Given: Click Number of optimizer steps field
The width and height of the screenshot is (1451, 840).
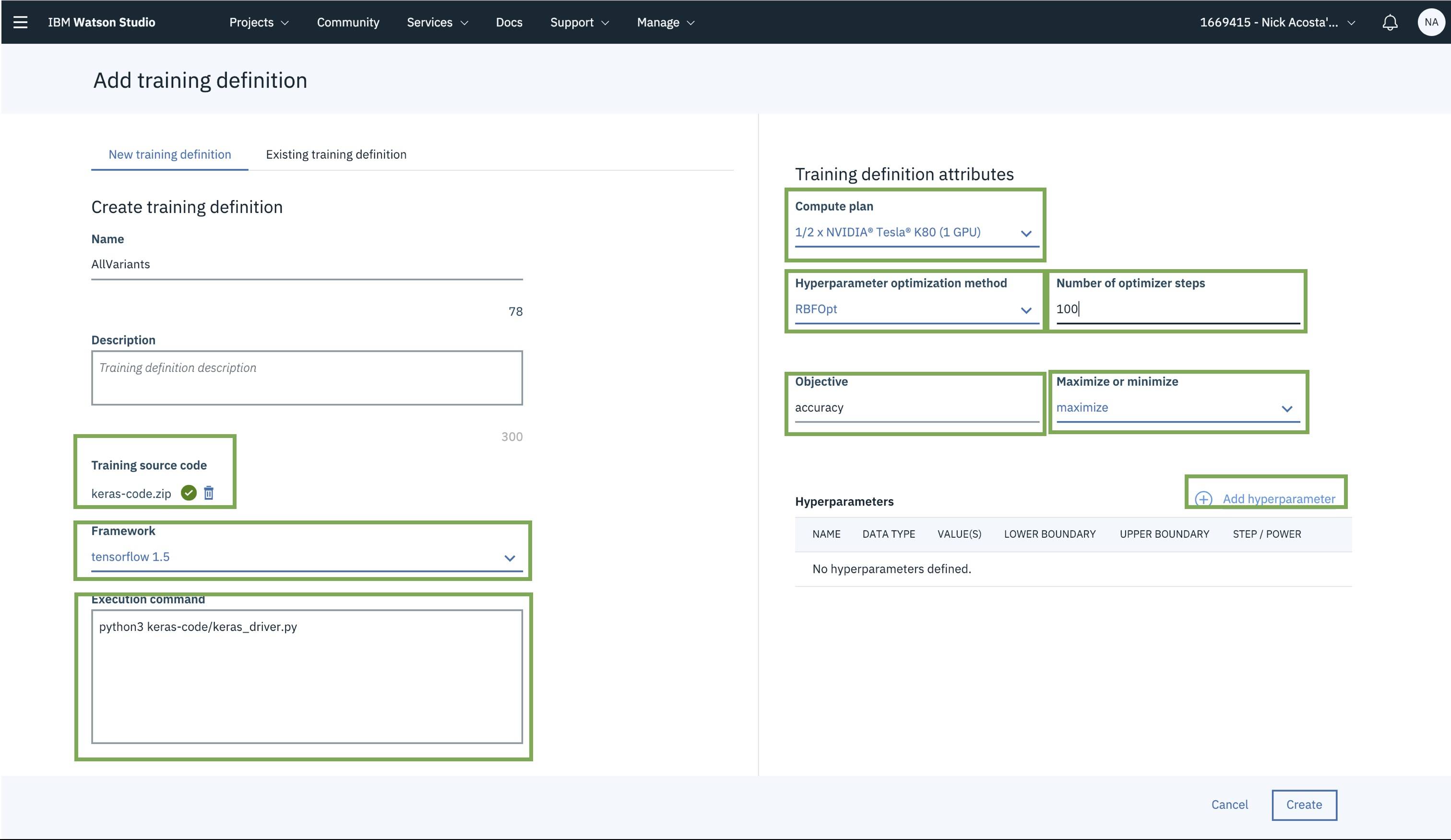Looking at the screenshot, I should (1178, 309).
